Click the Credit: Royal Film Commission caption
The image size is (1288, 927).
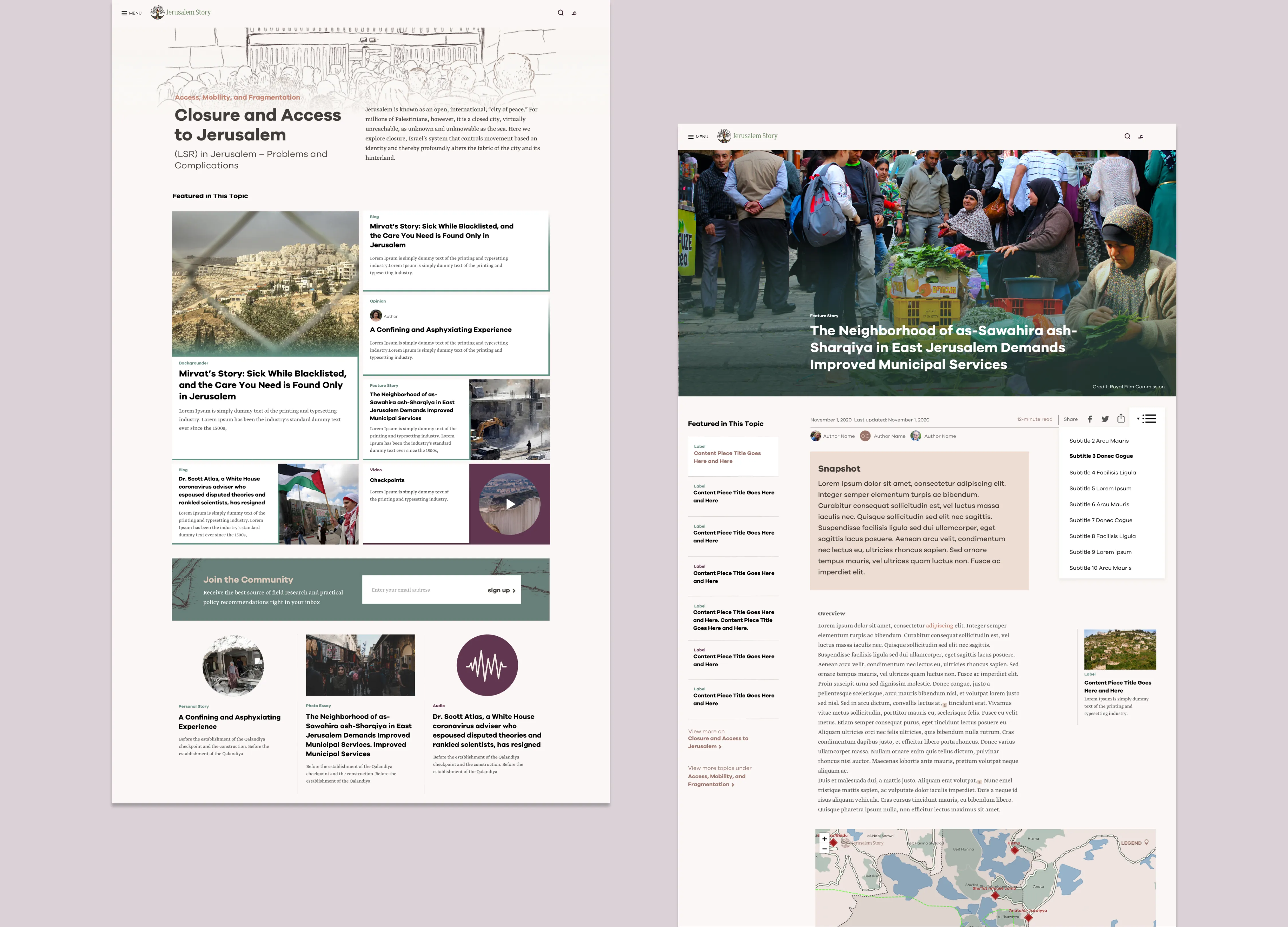[1128, 387]
